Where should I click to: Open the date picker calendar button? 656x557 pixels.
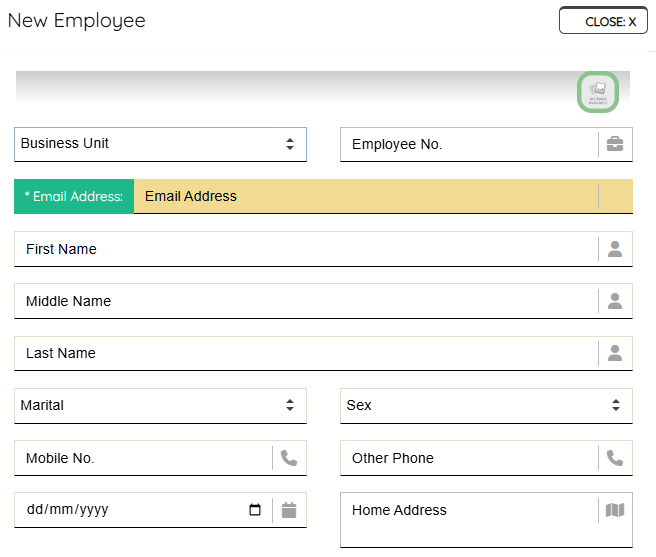(255, 509)
